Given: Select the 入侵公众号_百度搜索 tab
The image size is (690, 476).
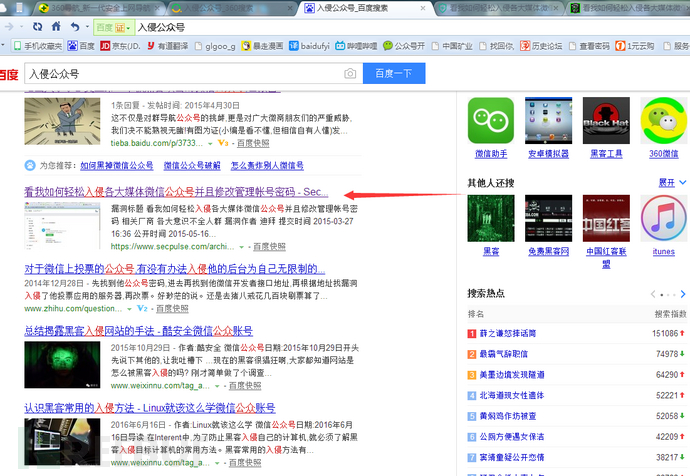Looking at the screenshot, I should (x=365, y=8).
